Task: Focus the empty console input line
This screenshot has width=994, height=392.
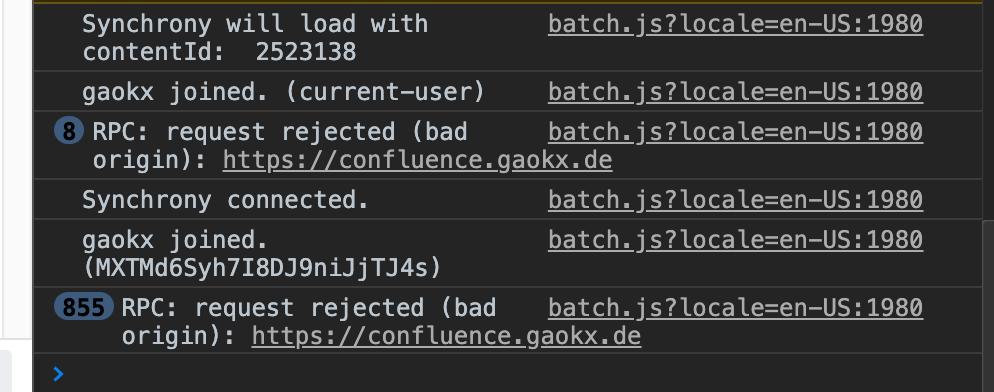Action: coord(520,374)
